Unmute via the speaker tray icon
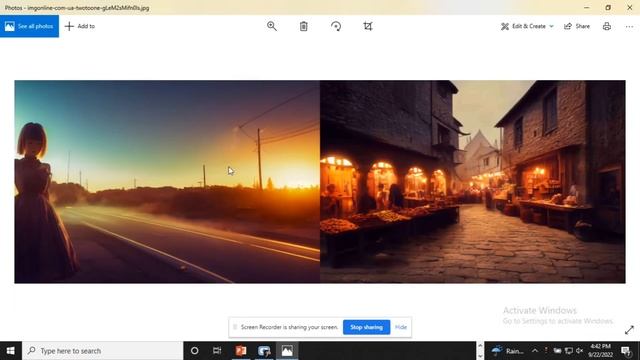 click(579, 351)
